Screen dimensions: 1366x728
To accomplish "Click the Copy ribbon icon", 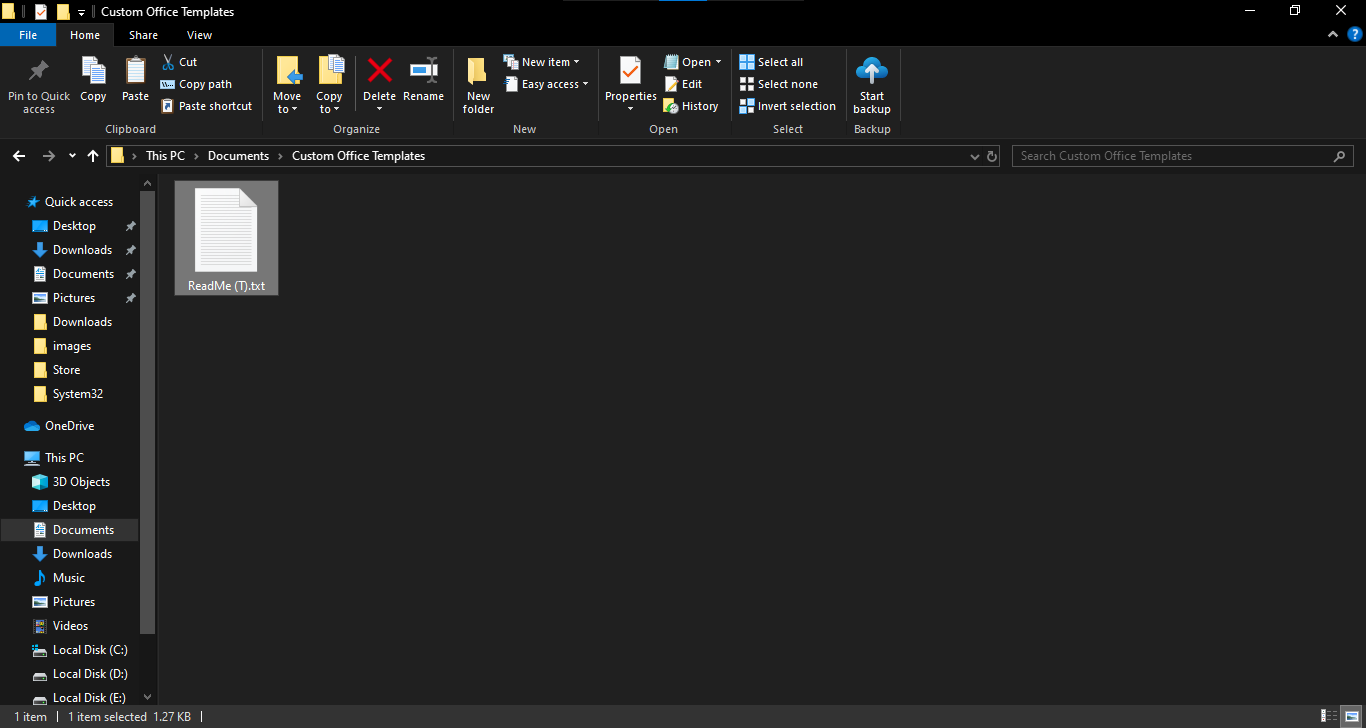I will pyautogui.click(x=93, y=71).
